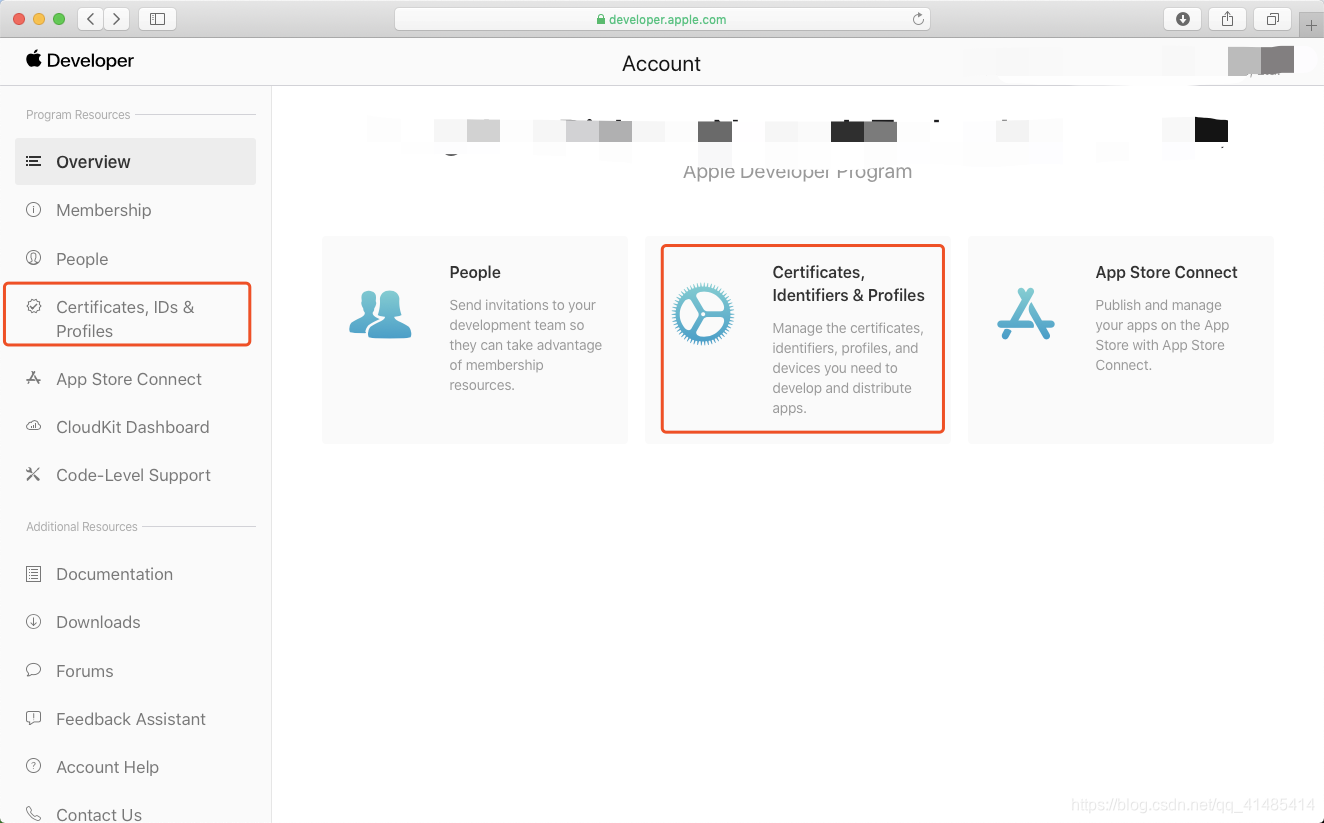Click the Account Help question icon
The width and height of the screenshot is (1324, 823).
click(x=34, y=766)
